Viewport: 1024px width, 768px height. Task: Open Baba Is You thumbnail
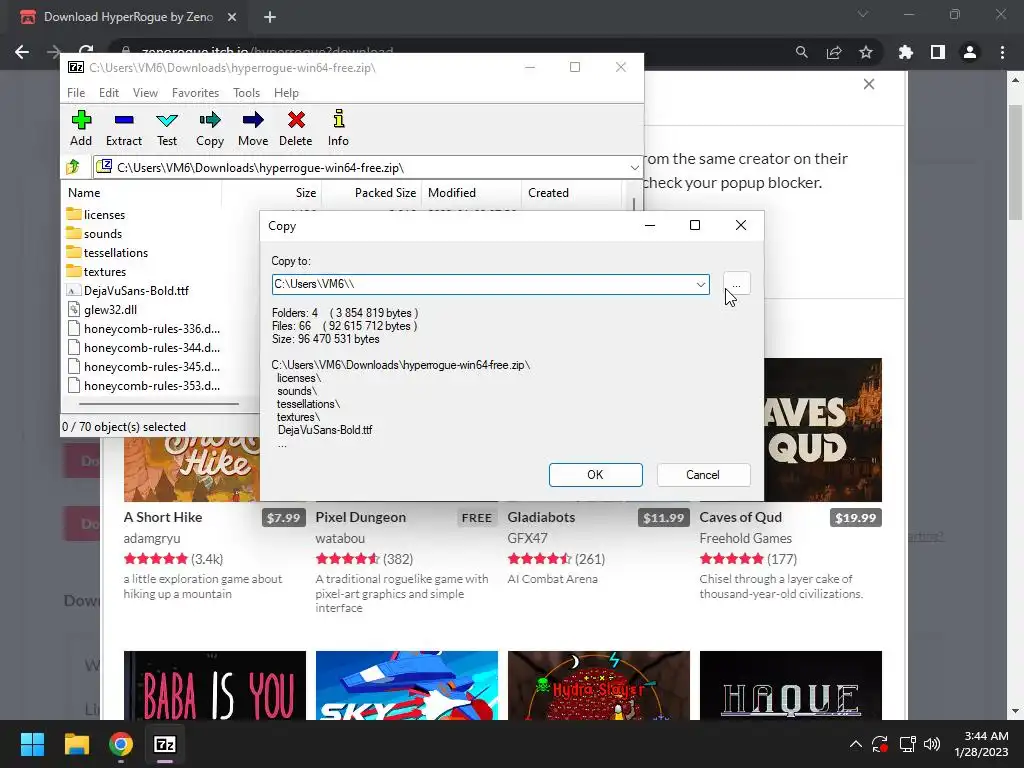pyautogui.click(x=215, y=685)
